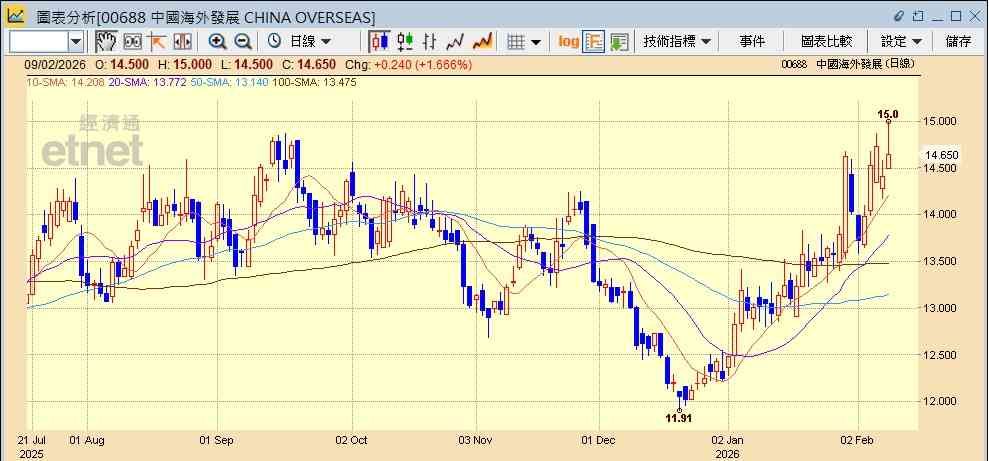Image resolution: width=989 pixels, height=461 pixels.
Task: Zoom in with the plus magnifier
Action: [x=218, y=42]
